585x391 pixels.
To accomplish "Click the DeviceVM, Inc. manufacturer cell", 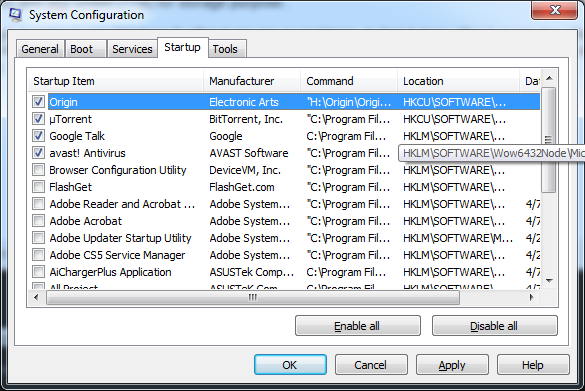I will pyautogui.click(x=245, y=170).
